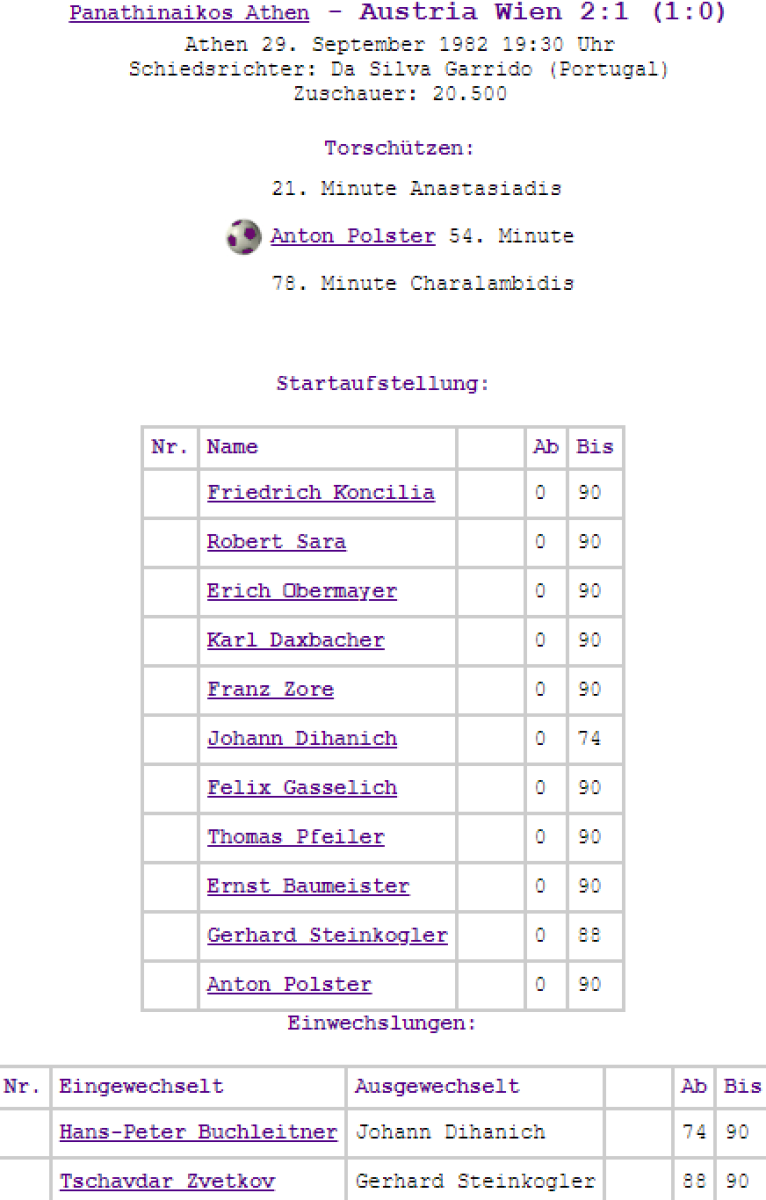This screenshot has width=766, height=1200.
Task: Select the Robert Sara link
Action: coord(276,542)
